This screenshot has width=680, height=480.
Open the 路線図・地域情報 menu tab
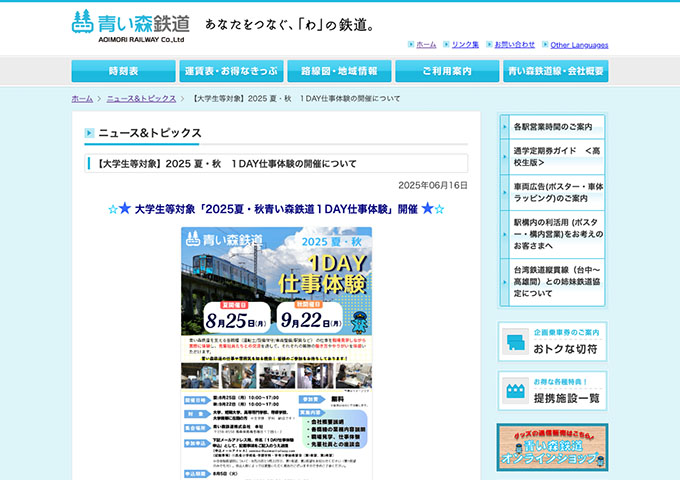pyautogui.click(x=340, y=71)
